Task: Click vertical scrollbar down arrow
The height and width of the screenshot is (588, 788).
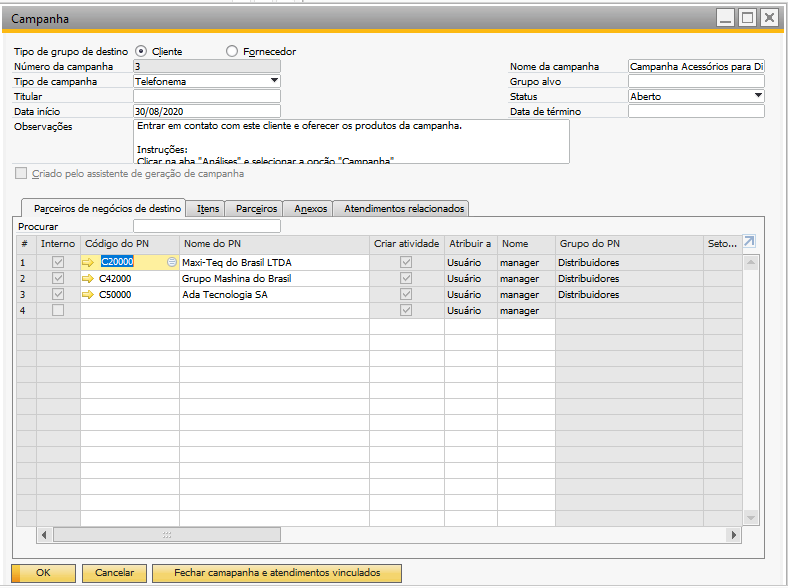Action: (x=751, y=518)
